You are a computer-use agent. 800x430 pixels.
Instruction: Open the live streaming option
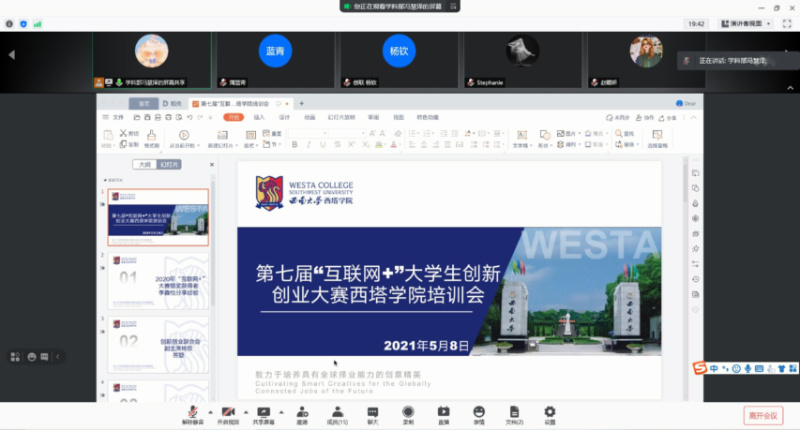click(x=443, y=413)
